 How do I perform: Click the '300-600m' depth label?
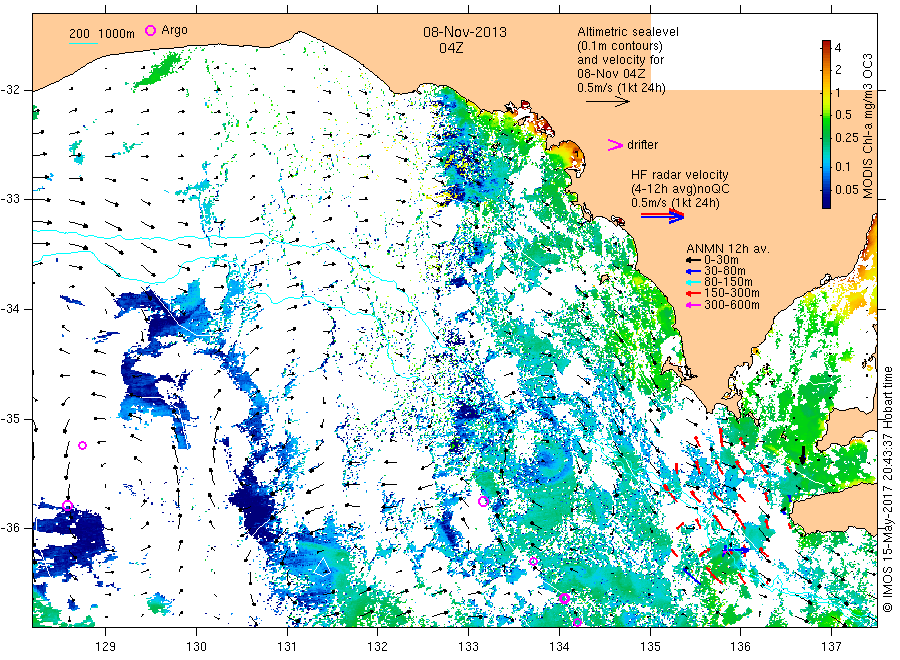pyautogui.click(x=732, y=305)
